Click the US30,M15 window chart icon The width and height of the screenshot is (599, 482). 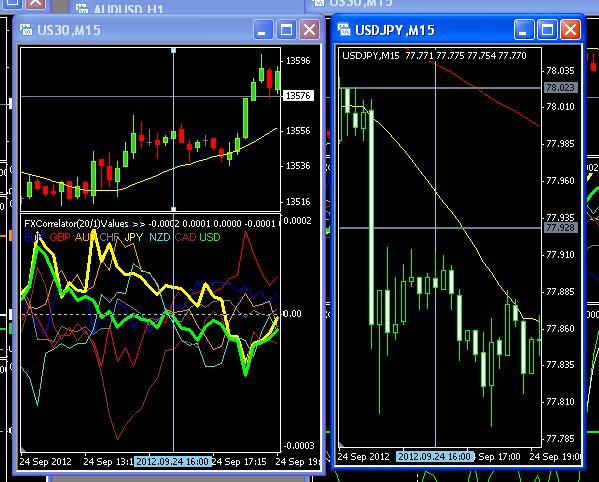point(26,30)
